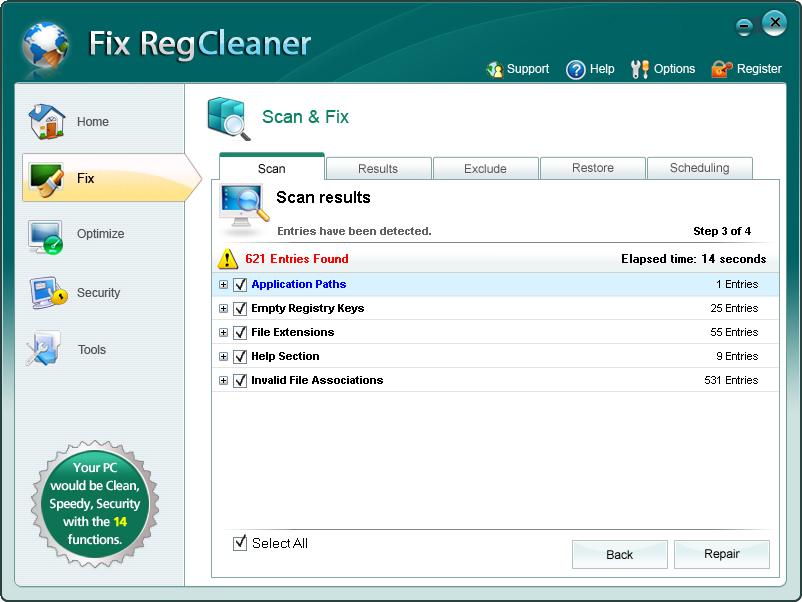This screenshot has width=802, height=602.
Task: Switch to the Results tab
Action: click(x=378, y=169)
